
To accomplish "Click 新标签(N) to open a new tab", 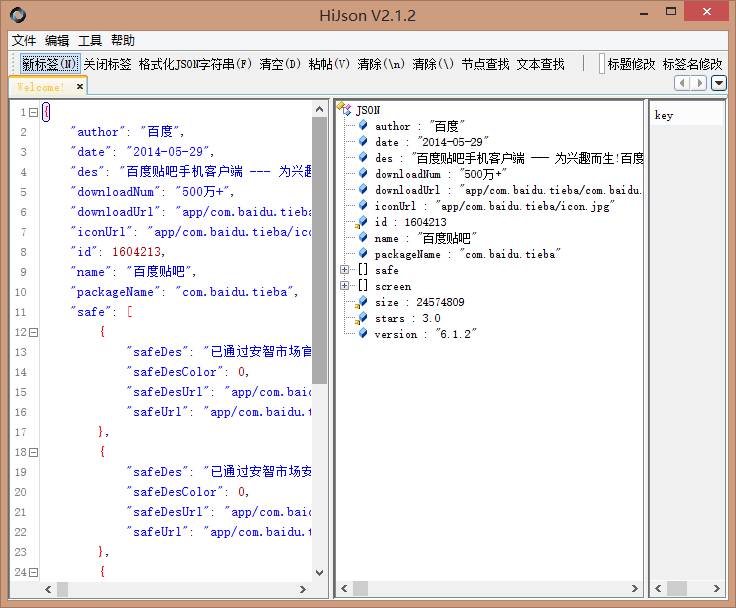I will pos(49,63).
